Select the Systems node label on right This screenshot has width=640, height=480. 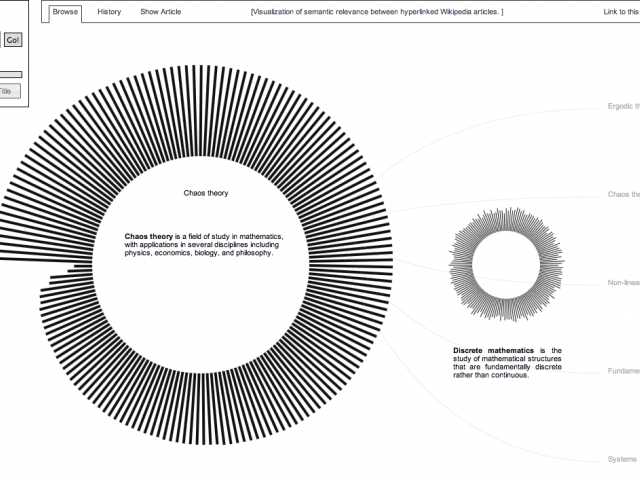(623, 459)
